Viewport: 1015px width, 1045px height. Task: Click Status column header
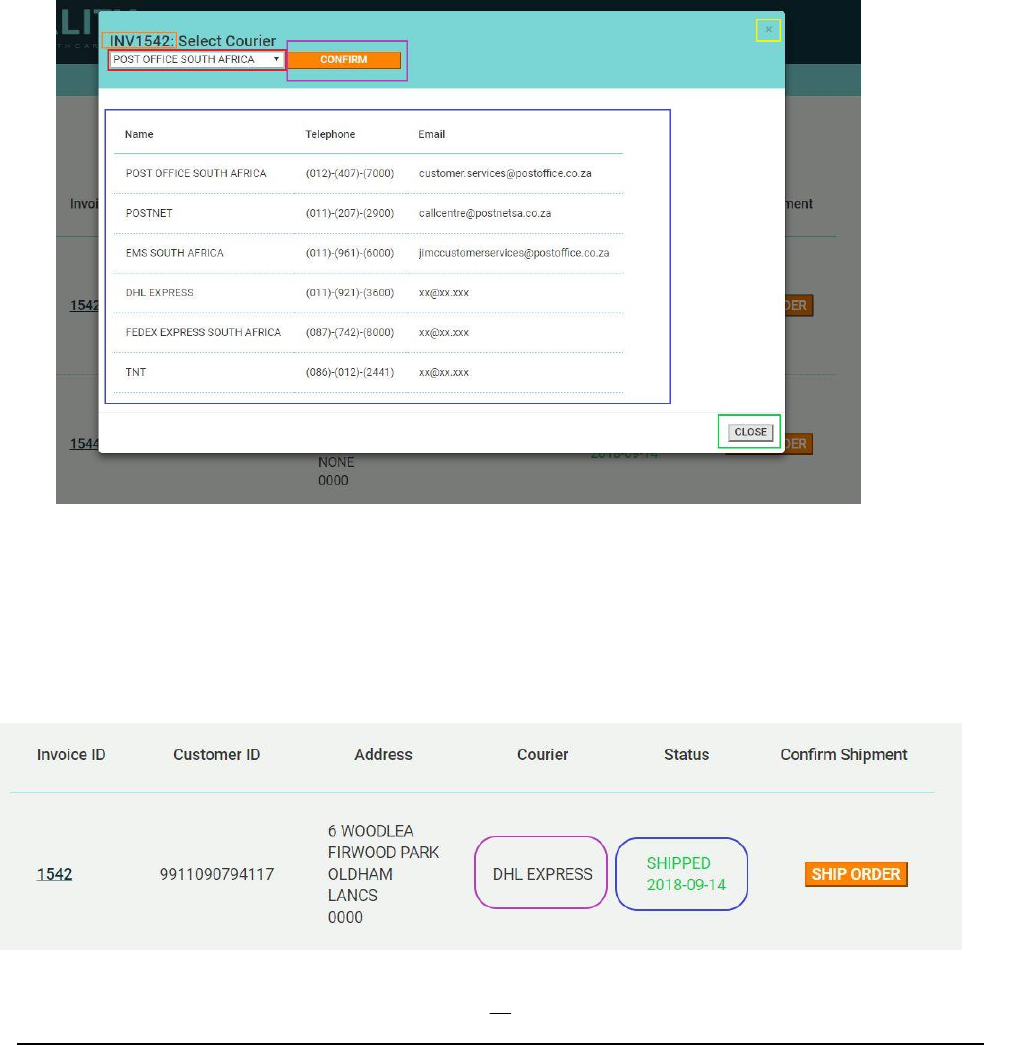click(x=686, y=754)
